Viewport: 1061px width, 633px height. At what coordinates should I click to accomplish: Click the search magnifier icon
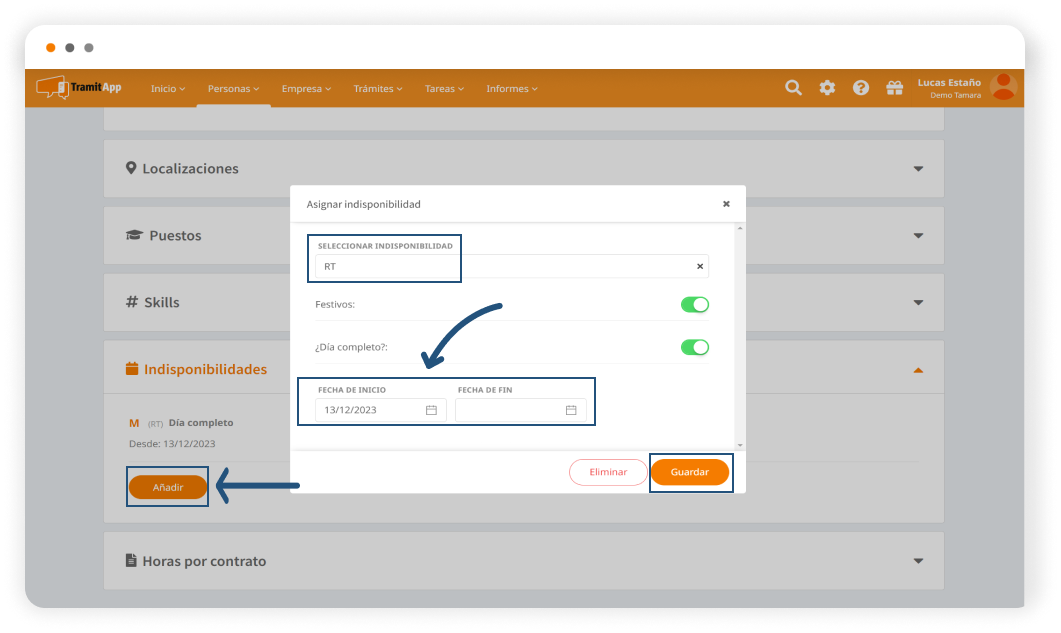tap(793, 88)
